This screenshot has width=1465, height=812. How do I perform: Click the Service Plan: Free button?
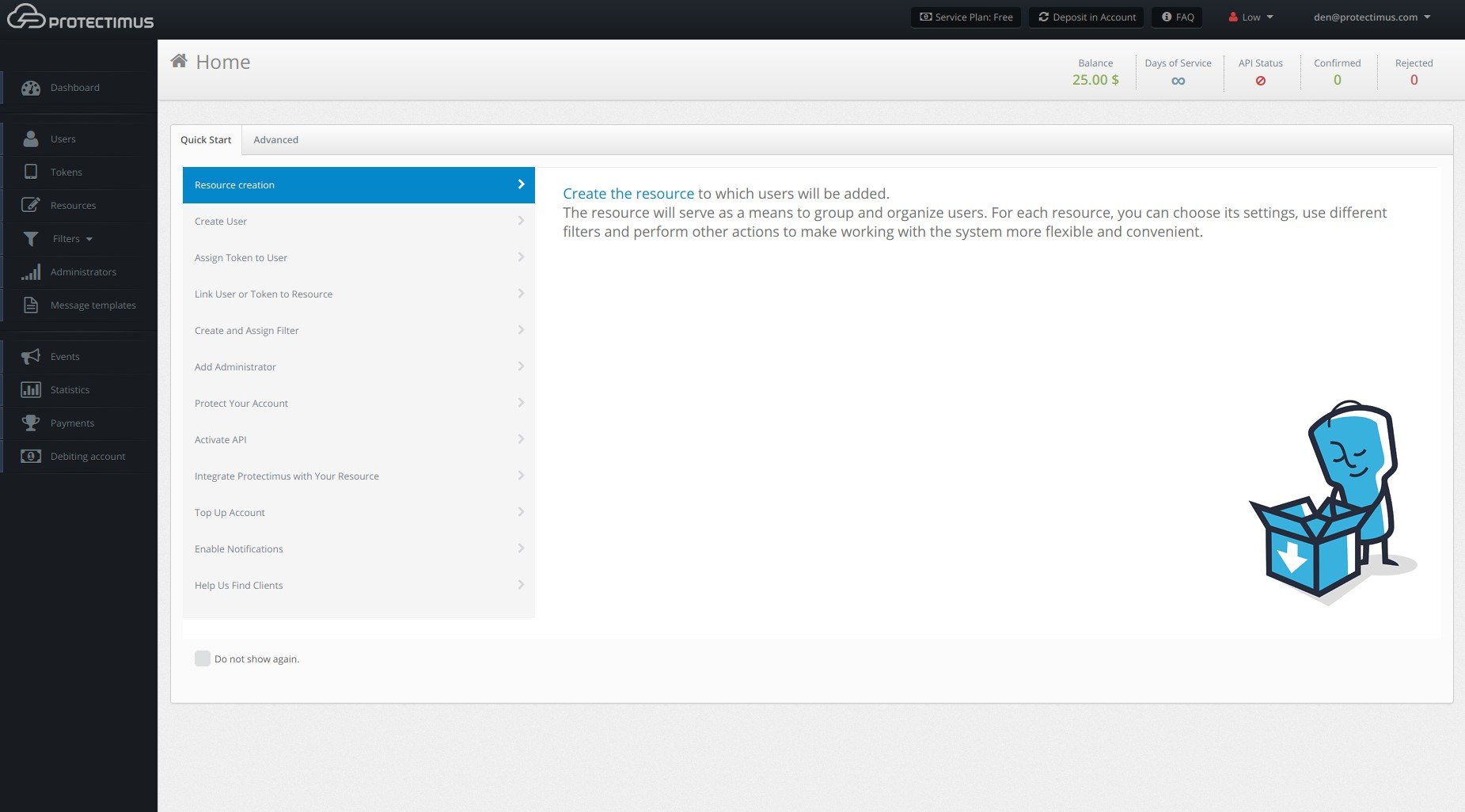966,17
